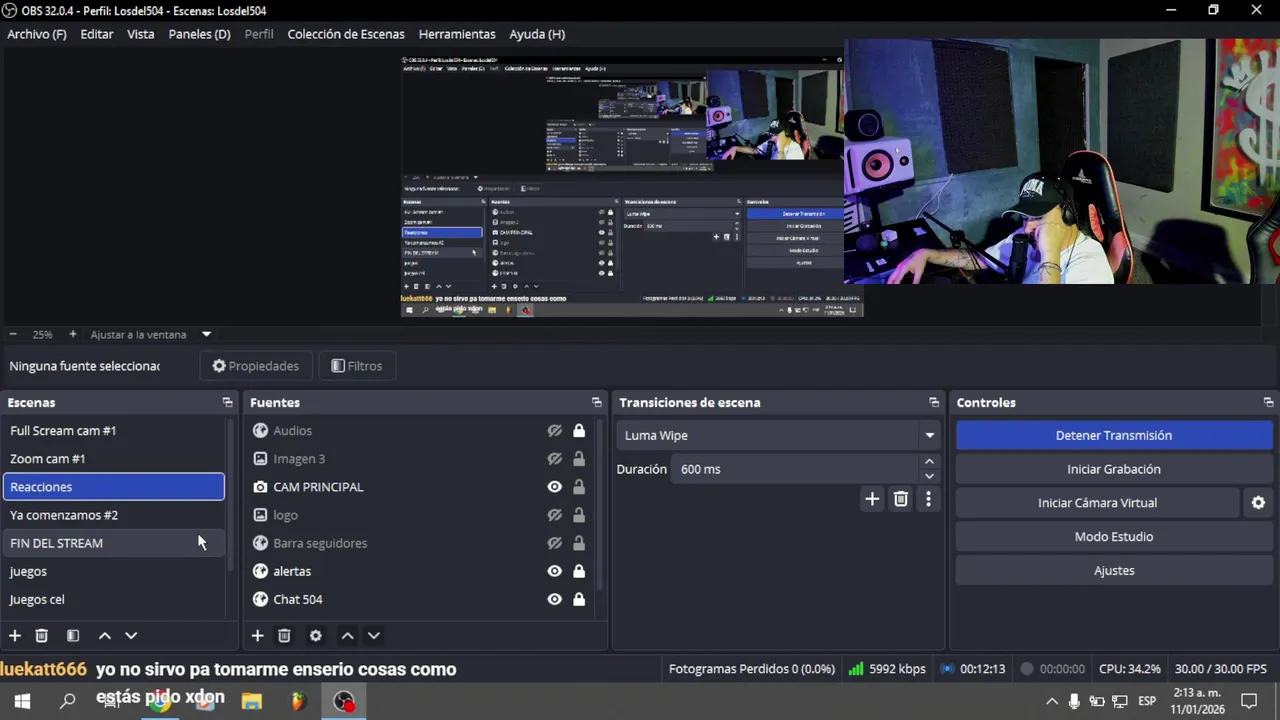Click the Propiedades button

(x=256, y=366)
